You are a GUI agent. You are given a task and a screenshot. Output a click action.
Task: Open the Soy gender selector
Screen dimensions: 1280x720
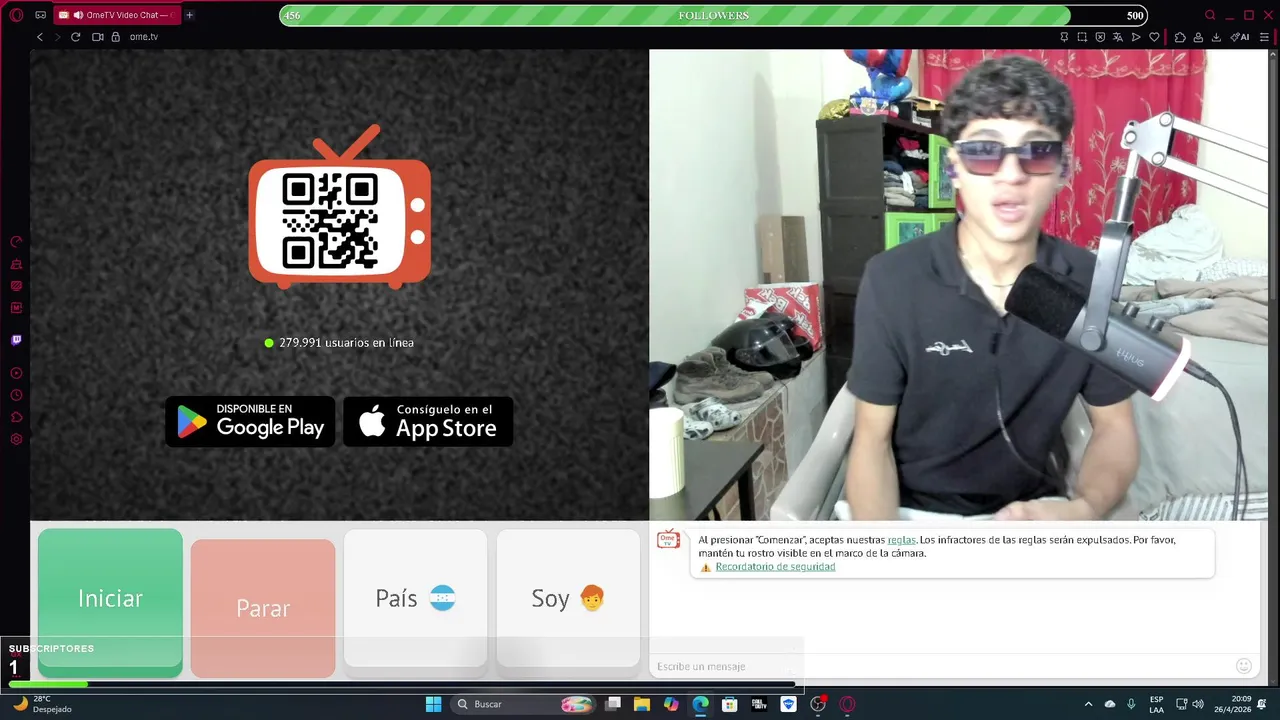point(568,598)
